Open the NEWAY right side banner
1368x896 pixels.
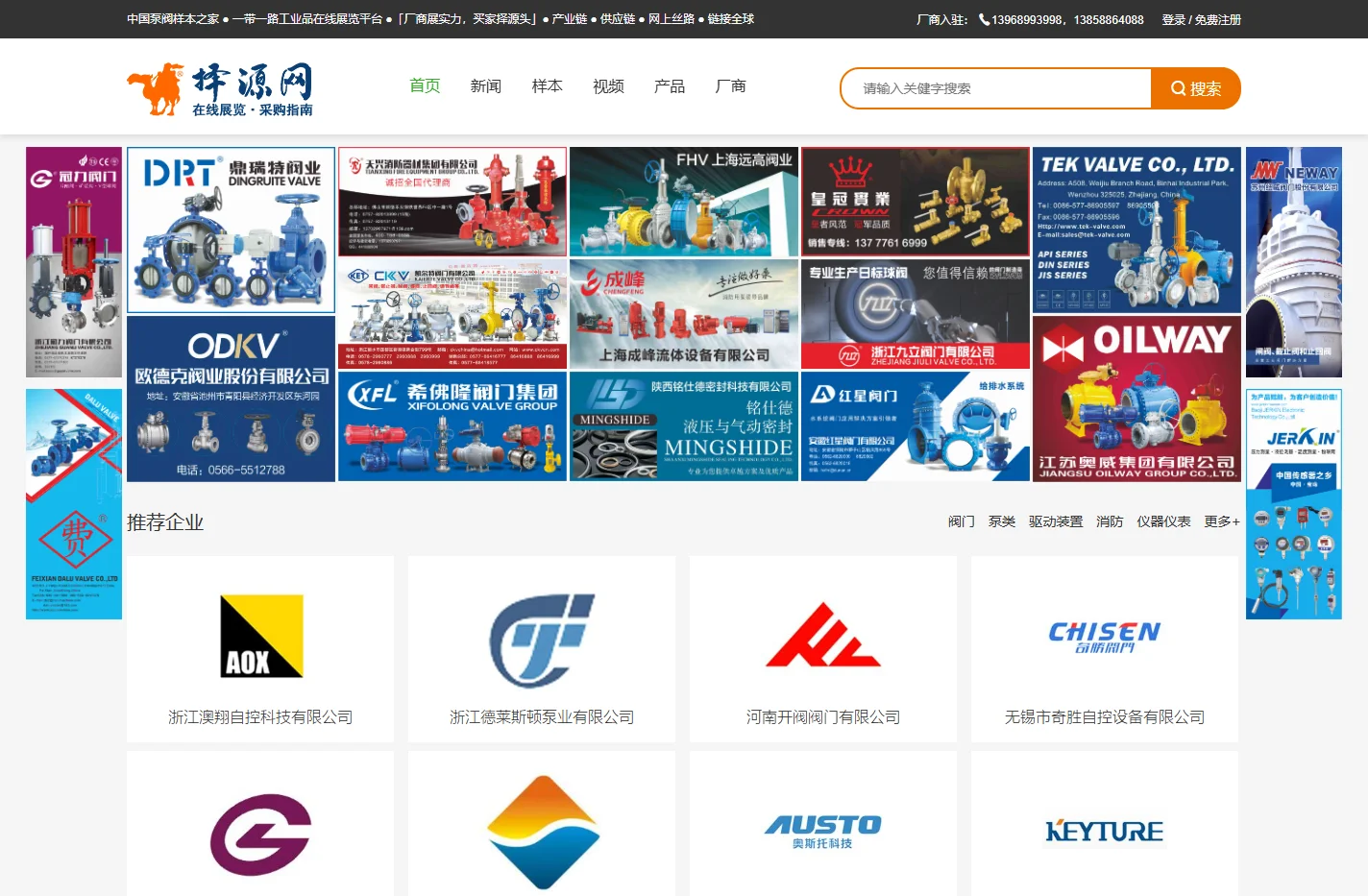[1294, 262]
